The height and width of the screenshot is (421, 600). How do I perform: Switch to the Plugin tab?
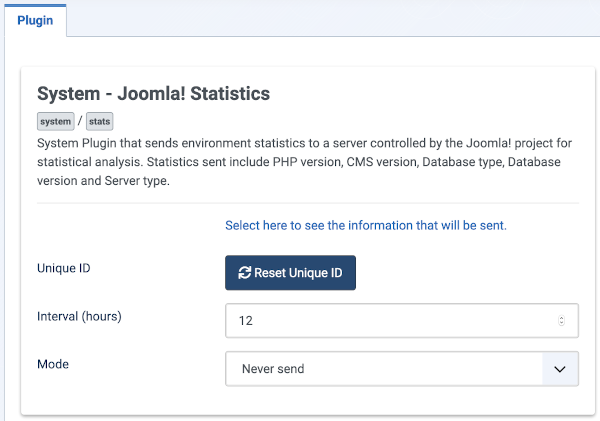tap(35, 20)
